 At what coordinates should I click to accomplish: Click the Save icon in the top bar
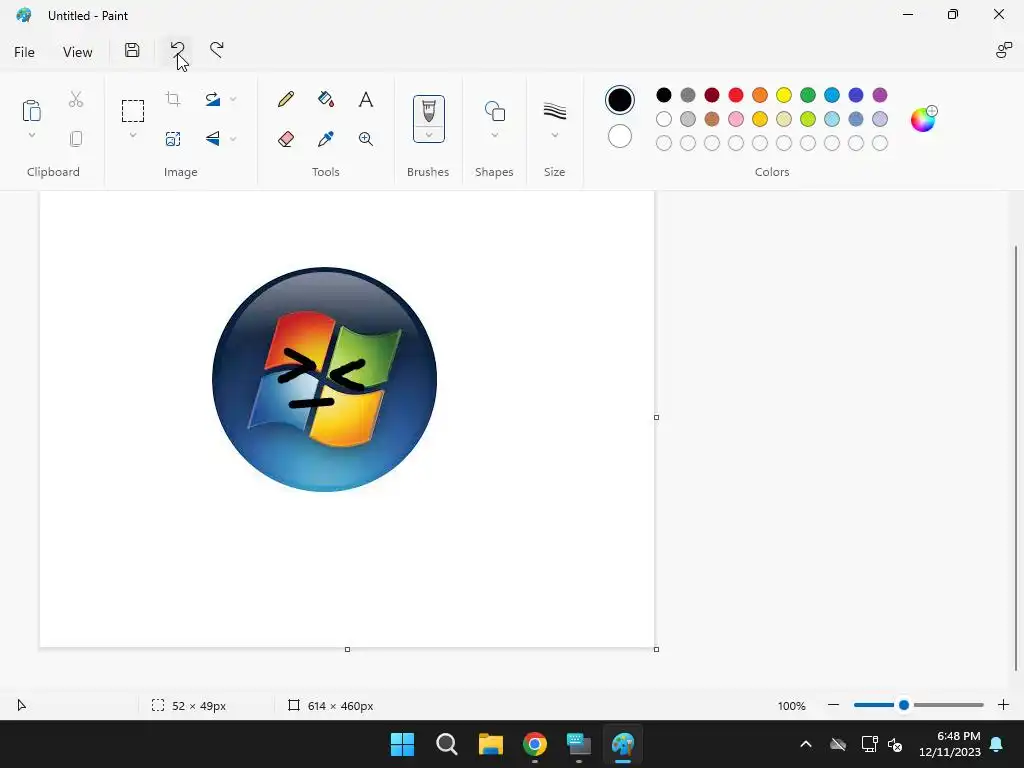pyautogui.click(x=132, y=50)
